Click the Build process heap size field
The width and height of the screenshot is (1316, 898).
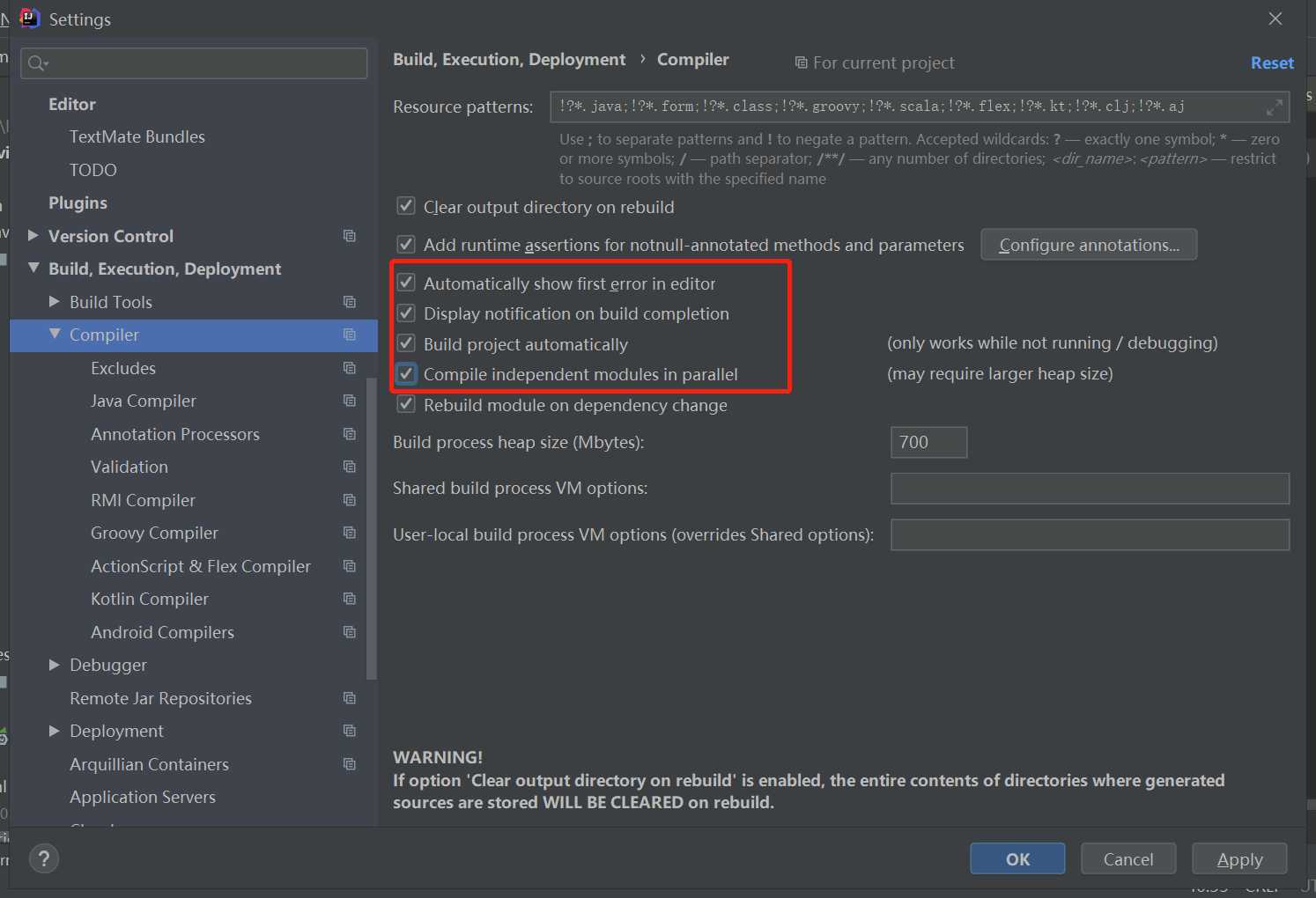click(928, 442)
